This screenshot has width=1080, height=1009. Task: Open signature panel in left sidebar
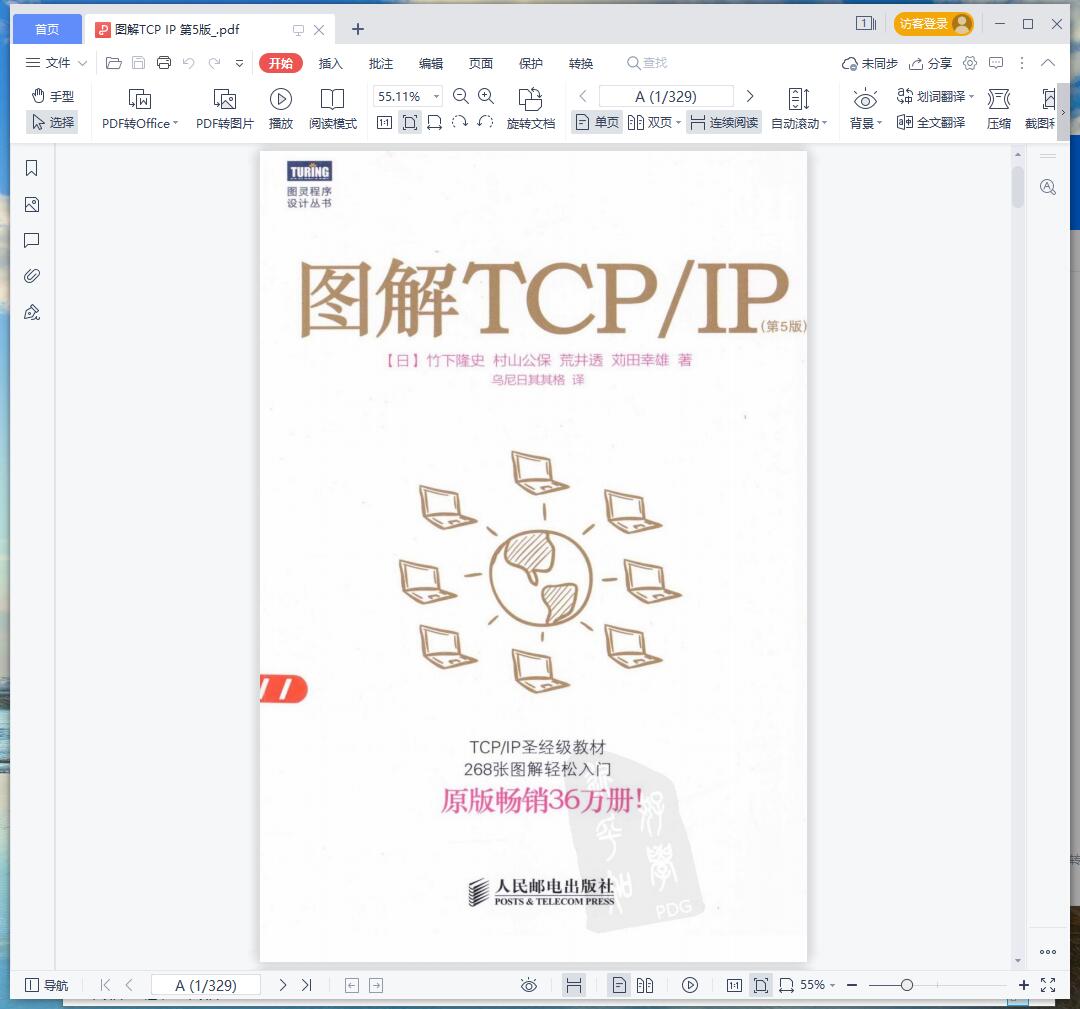32,313
